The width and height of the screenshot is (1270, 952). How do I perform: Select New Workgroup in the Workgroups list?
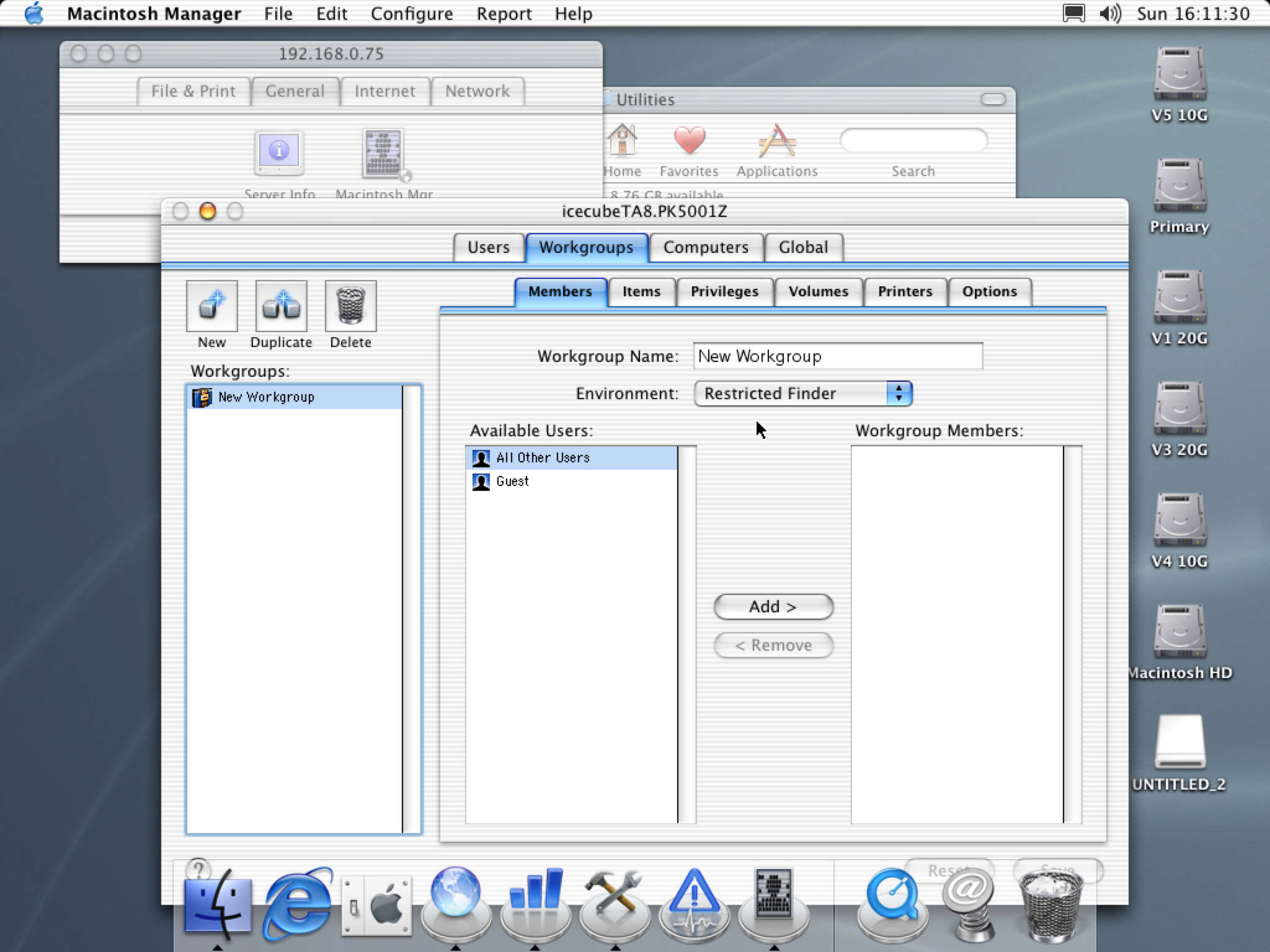pyautogui.click(x=295, y=397)
